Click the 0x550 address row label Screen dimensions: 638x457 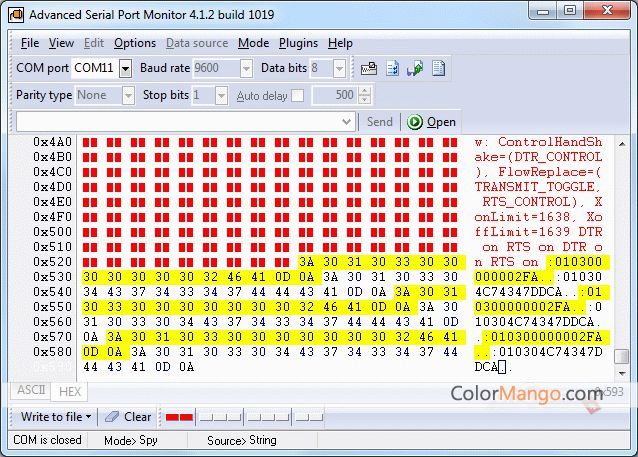52,307
